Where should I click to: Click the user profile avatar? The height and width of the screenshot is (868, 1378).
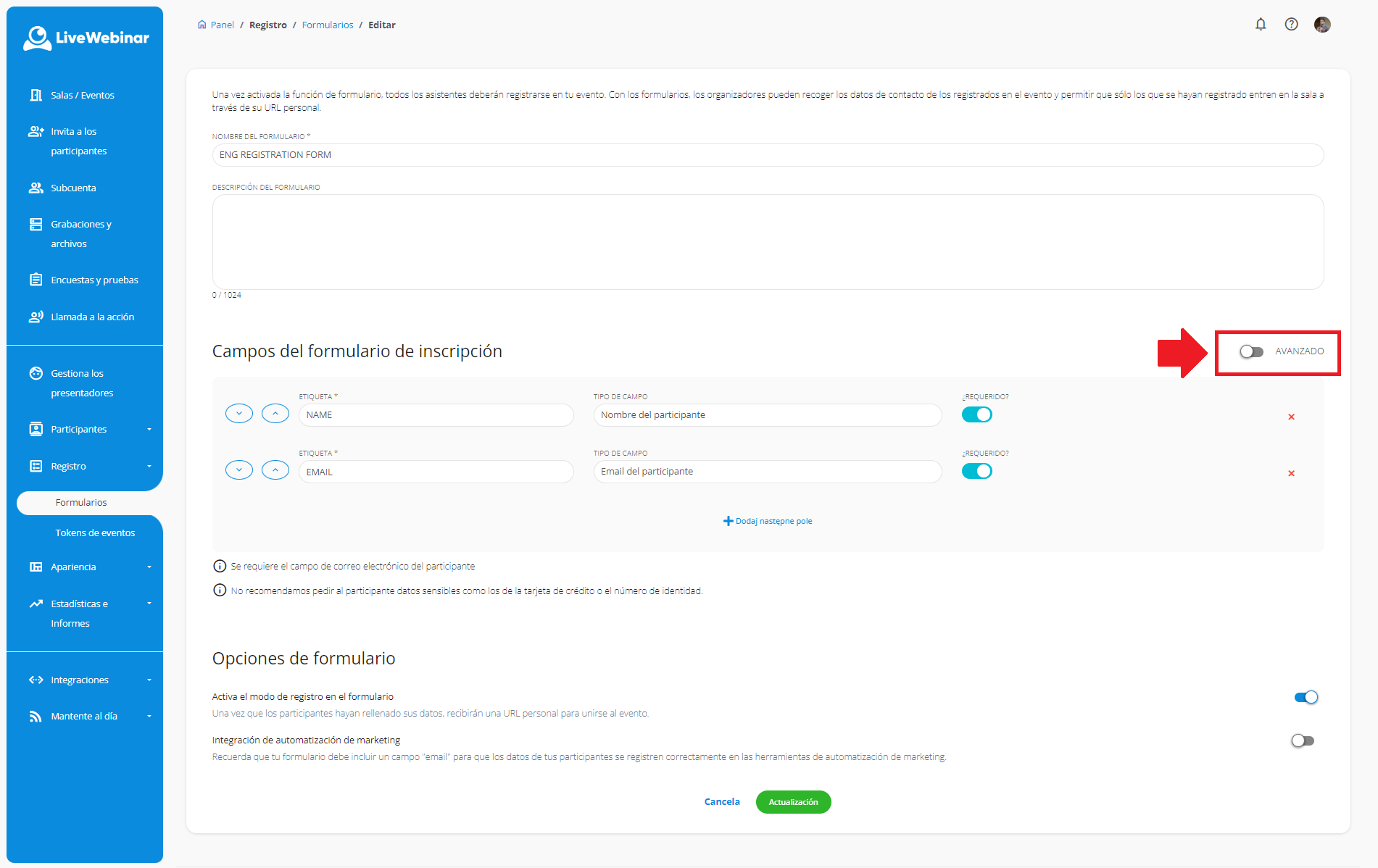pyautogui.click(x=1322, y=25)
